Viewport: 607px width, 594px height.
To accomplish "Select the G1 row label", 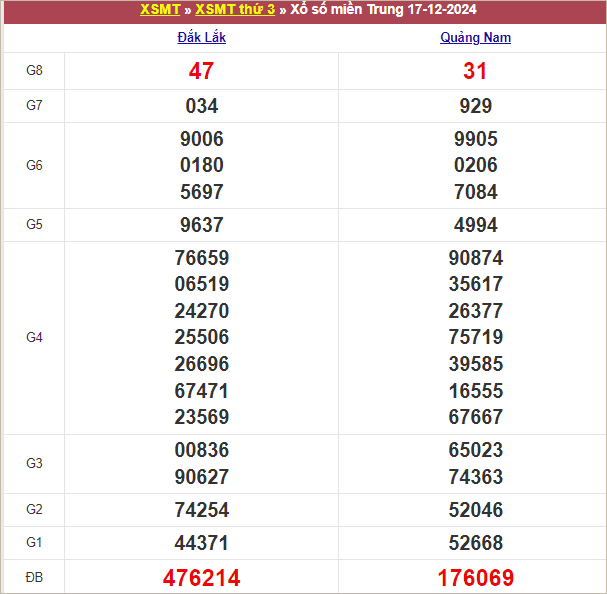I will pos(34,542).
